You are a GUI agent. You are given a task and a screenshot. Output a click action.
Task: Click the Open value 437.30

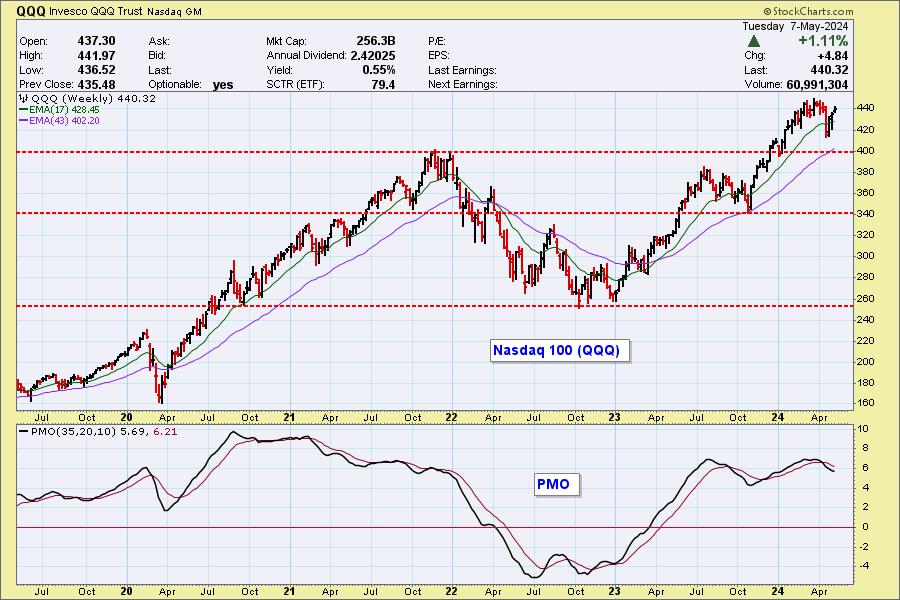(x=96, y=41)
